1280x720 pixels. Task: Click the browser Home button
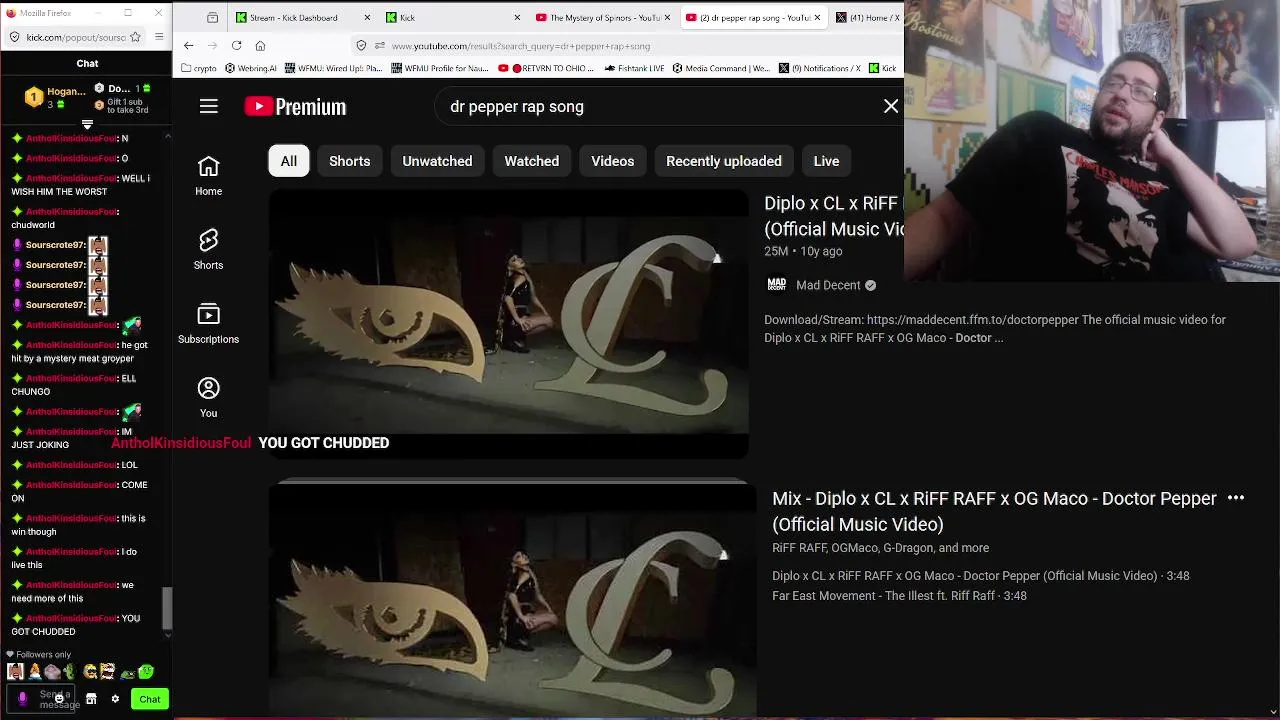(260, 46)
